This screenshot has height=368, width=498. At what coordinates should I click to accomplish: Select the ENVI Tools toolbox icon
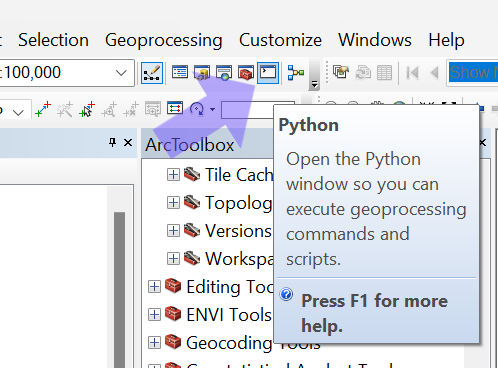click(x=173, y=314)
